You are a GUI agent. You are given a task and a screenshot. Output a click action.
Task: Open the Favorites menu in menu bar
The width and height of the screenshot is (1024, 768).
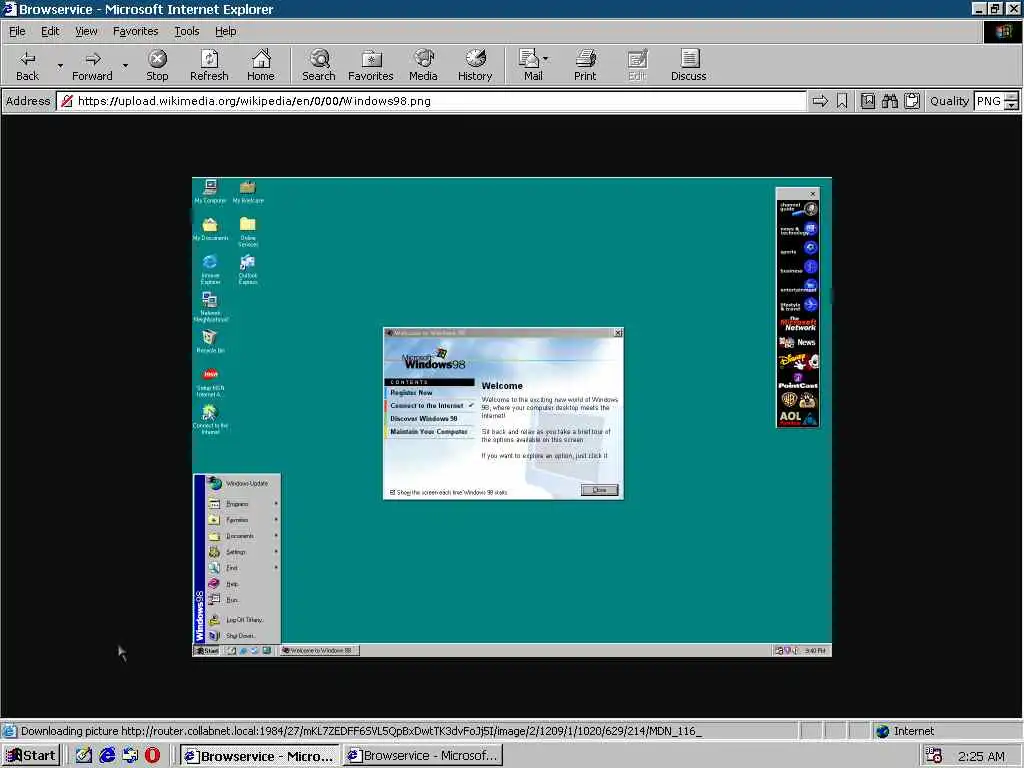(x=135, y=31)
